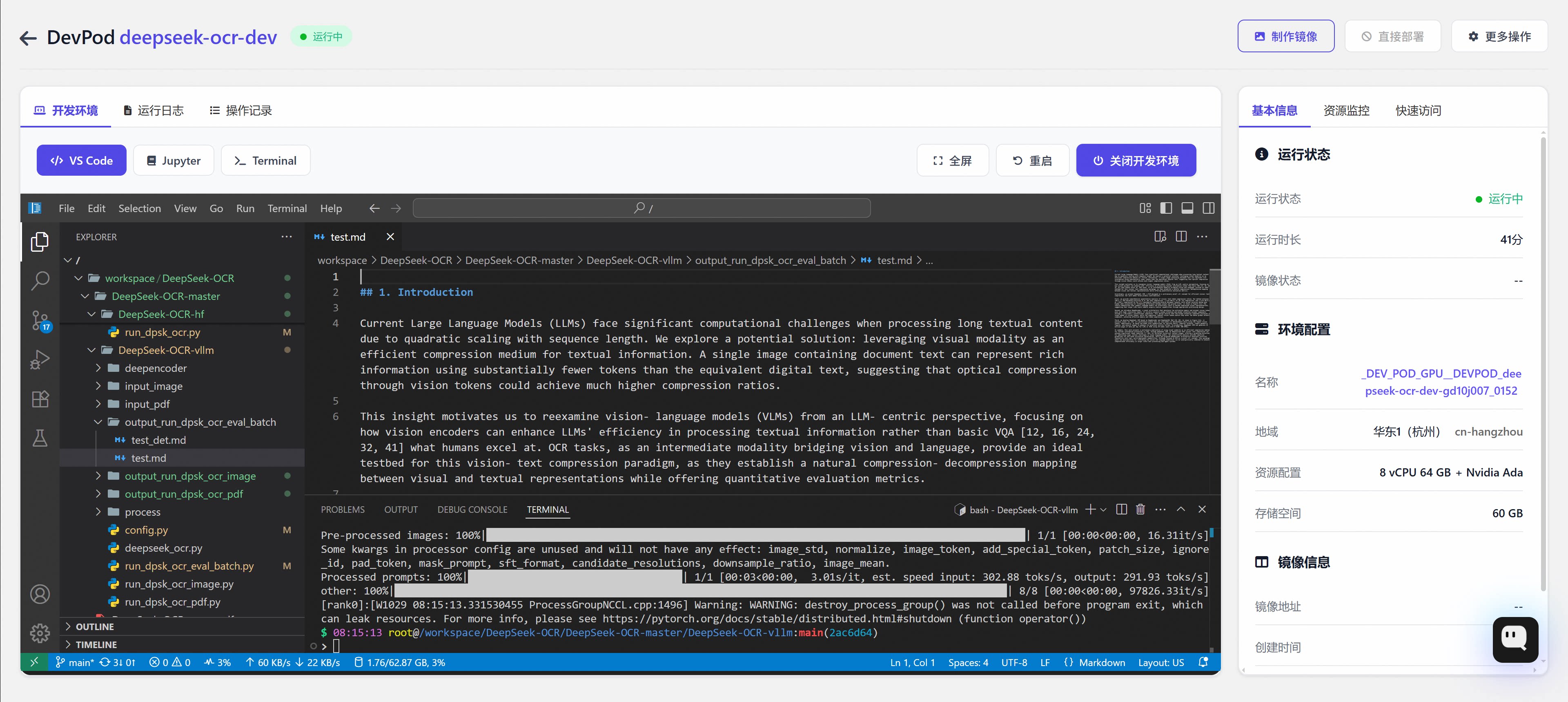
Task: Click the Manage gear icon
Action: tap(40, 633)
